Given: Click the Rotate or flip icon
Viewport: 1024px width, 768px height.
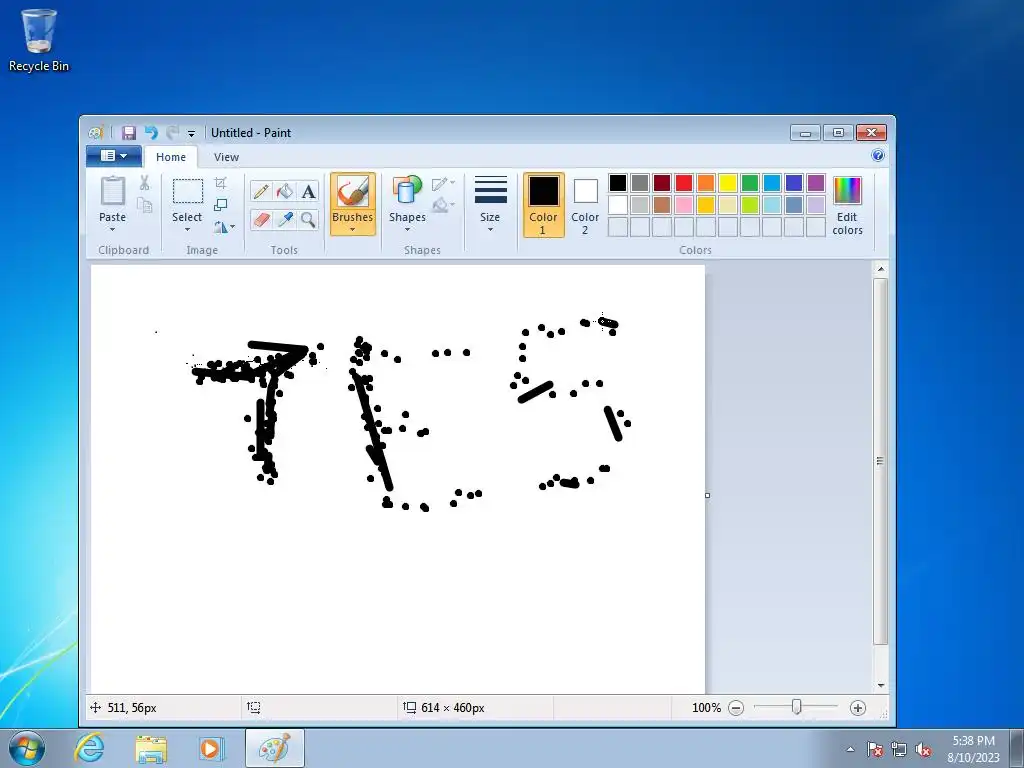Looking at the screenshot, I should coord(220,227).
